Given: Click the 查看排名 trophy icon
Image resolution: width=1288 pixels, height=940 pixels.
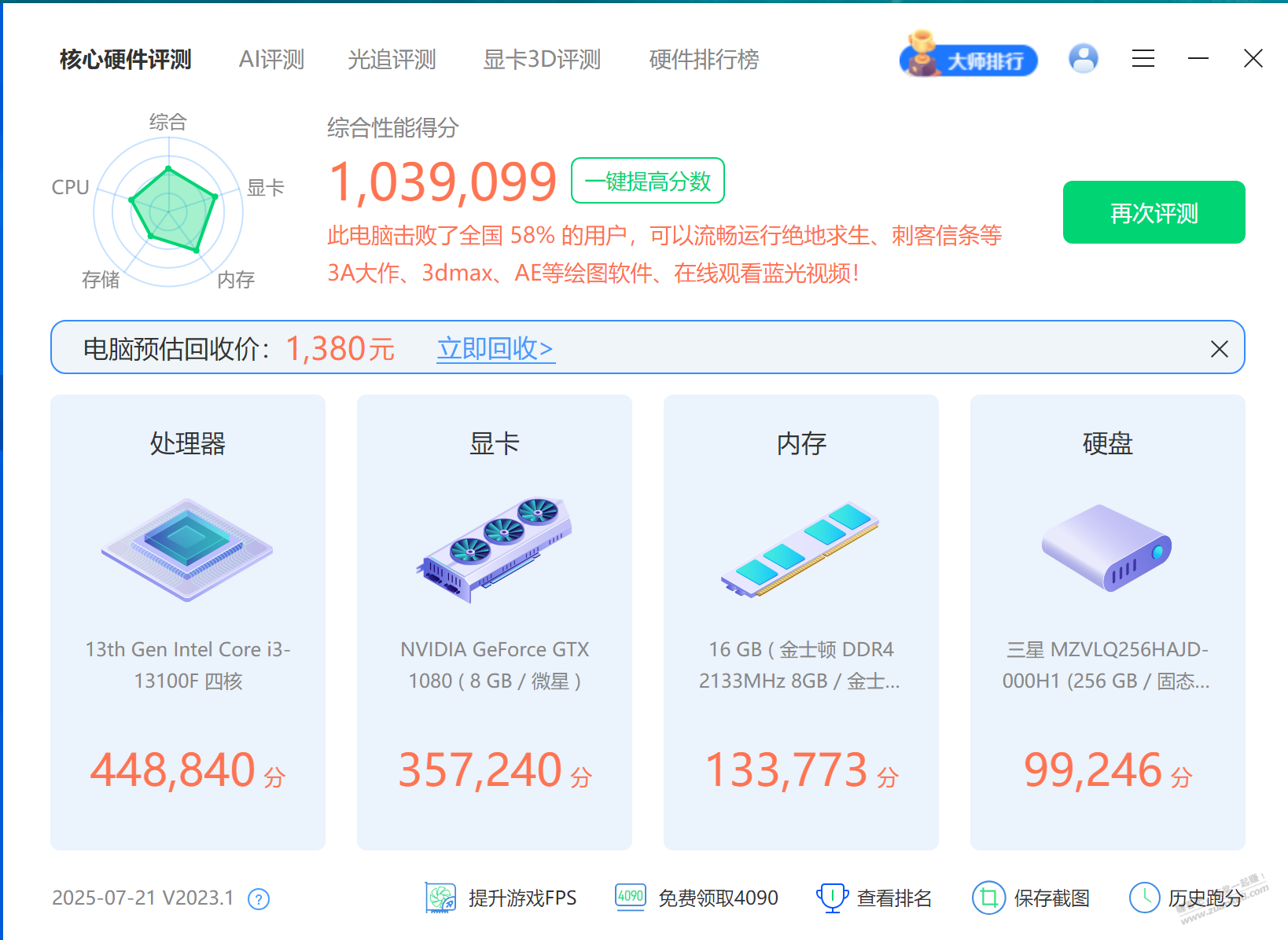Looking at the screenshot, I should tap(832, 897).
